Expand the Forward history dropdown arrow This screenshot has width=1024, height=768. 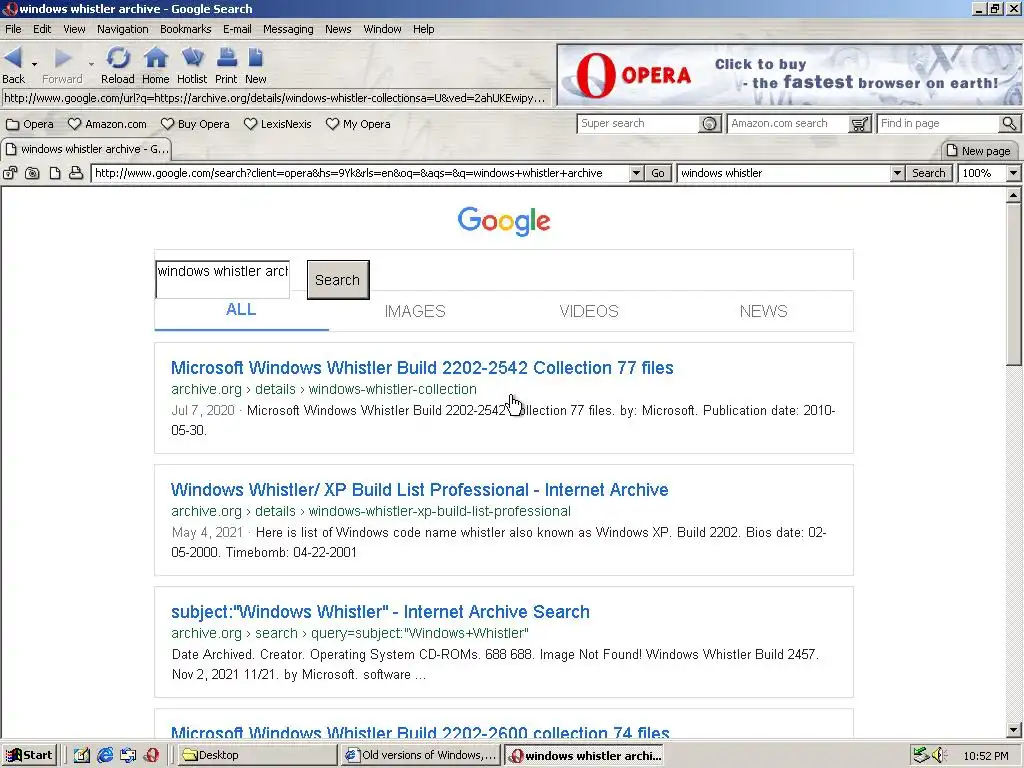click(x=91, y=63)
